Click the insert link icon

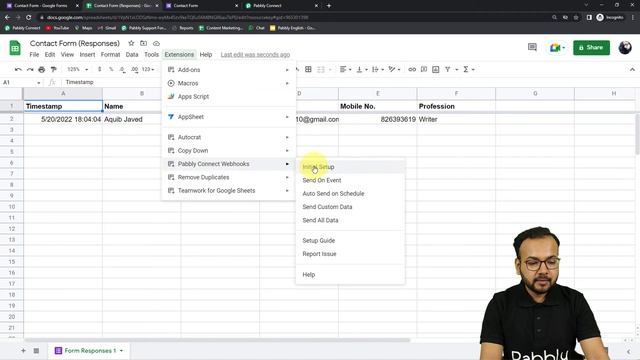[412, 69]
